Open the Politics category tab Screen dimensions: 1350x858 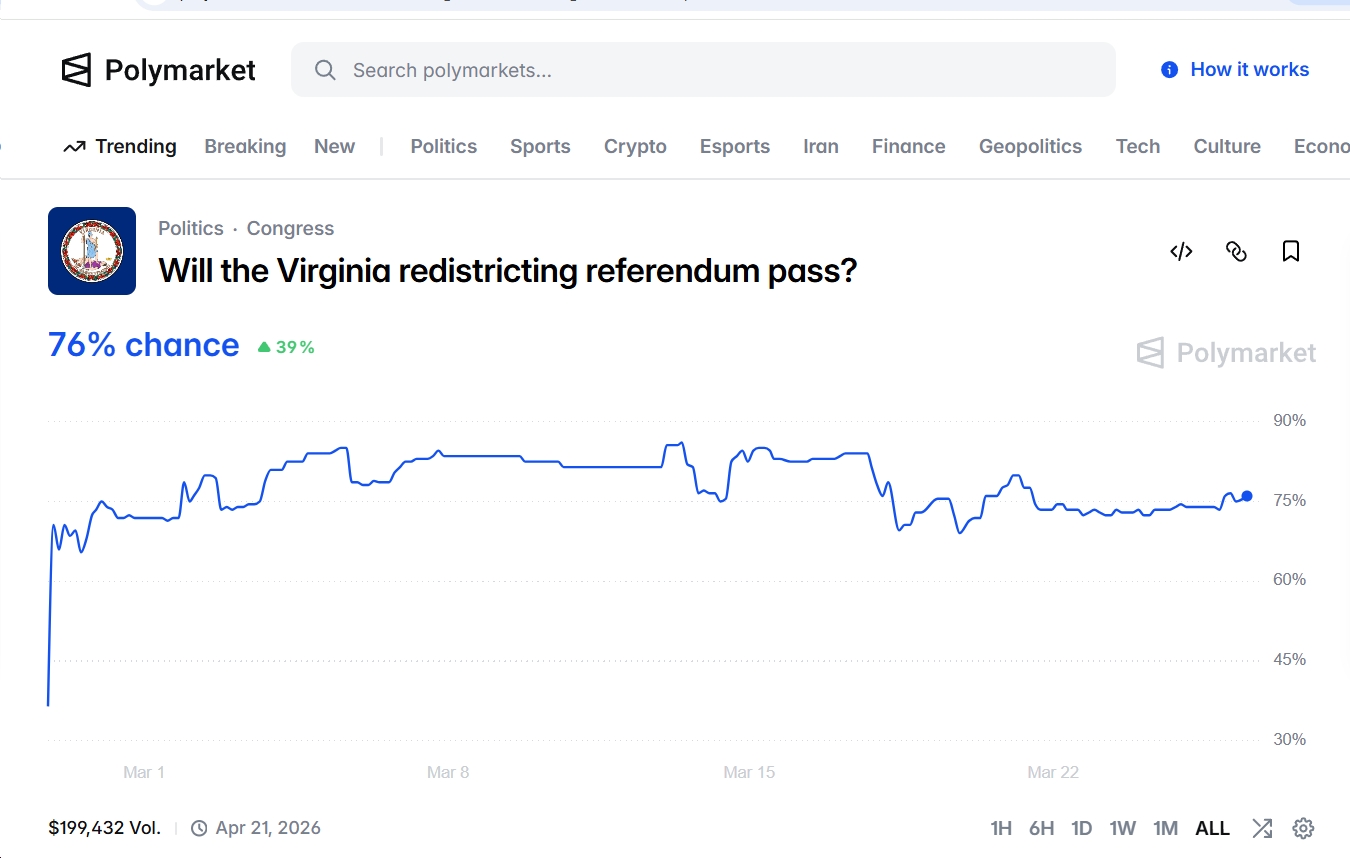(x=443, y=147)
